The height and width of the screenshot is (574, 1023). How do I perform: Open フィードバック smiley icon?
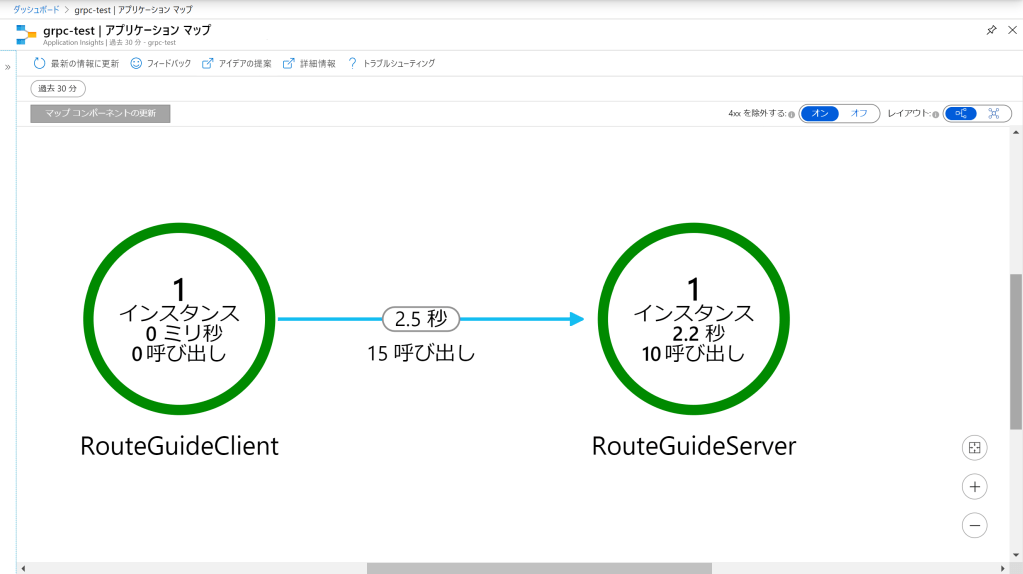click(x=136, y=63)
